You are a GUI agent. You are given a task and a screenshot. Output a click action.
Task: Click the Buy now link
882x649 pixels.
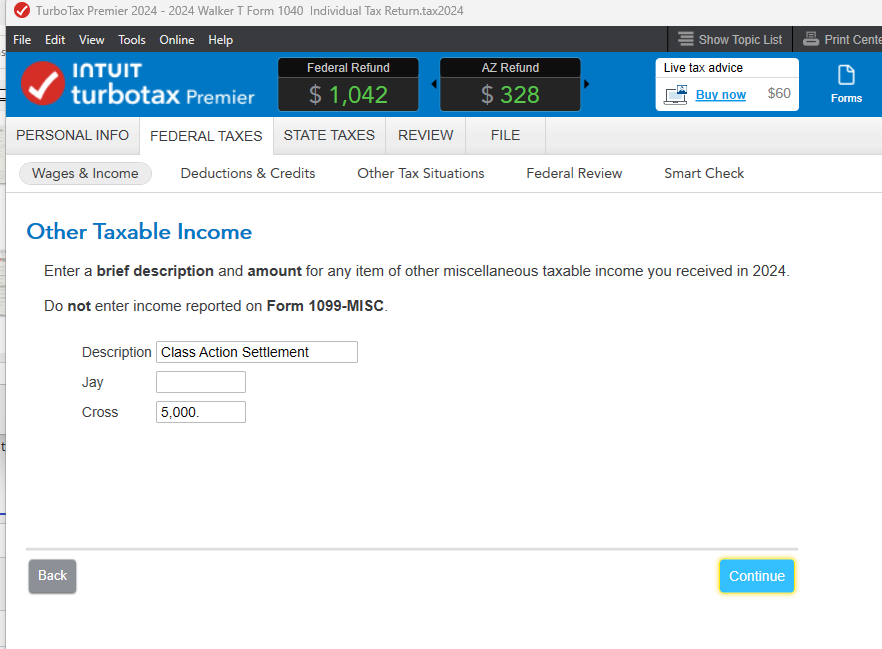point(721,94)
